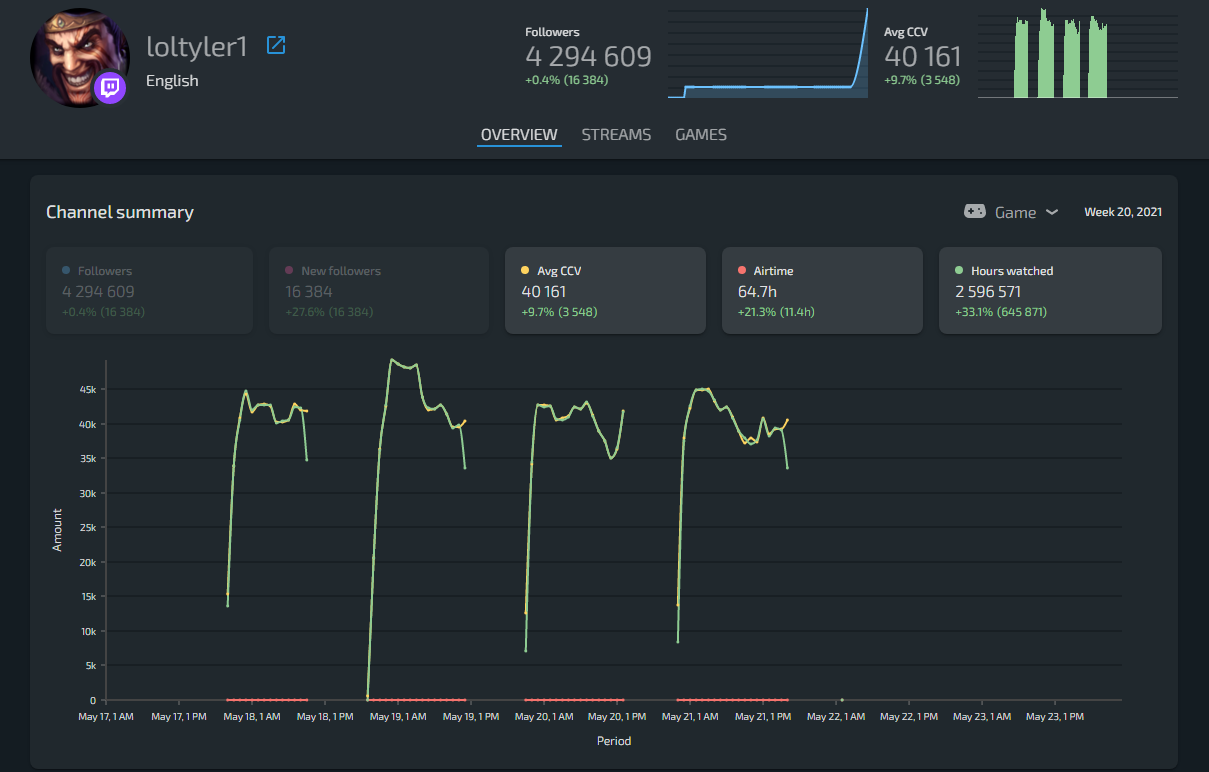Click the May 21, 1 PM axis label
This screenshot has height=772, width=1209.
pos(764,716)
